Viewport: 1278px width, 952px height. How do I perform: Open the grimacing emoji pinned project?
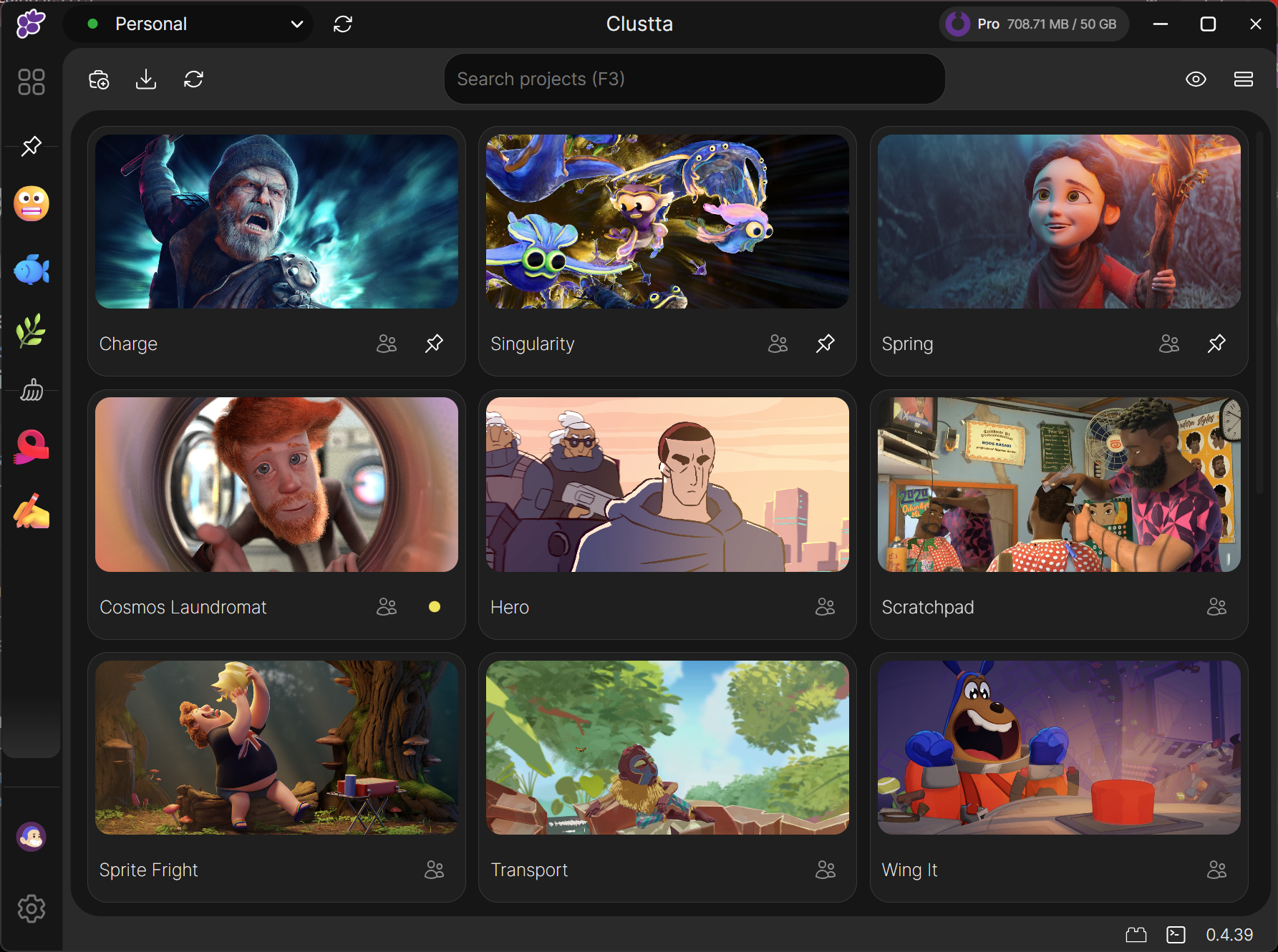coord(32,204)
